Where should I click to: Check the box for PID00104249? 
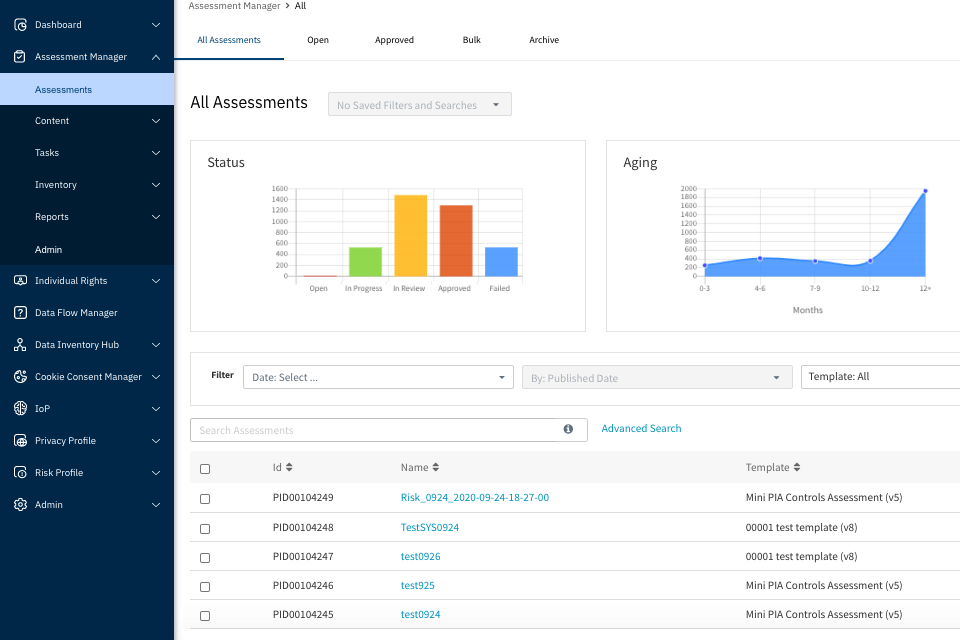pos(205,499)
